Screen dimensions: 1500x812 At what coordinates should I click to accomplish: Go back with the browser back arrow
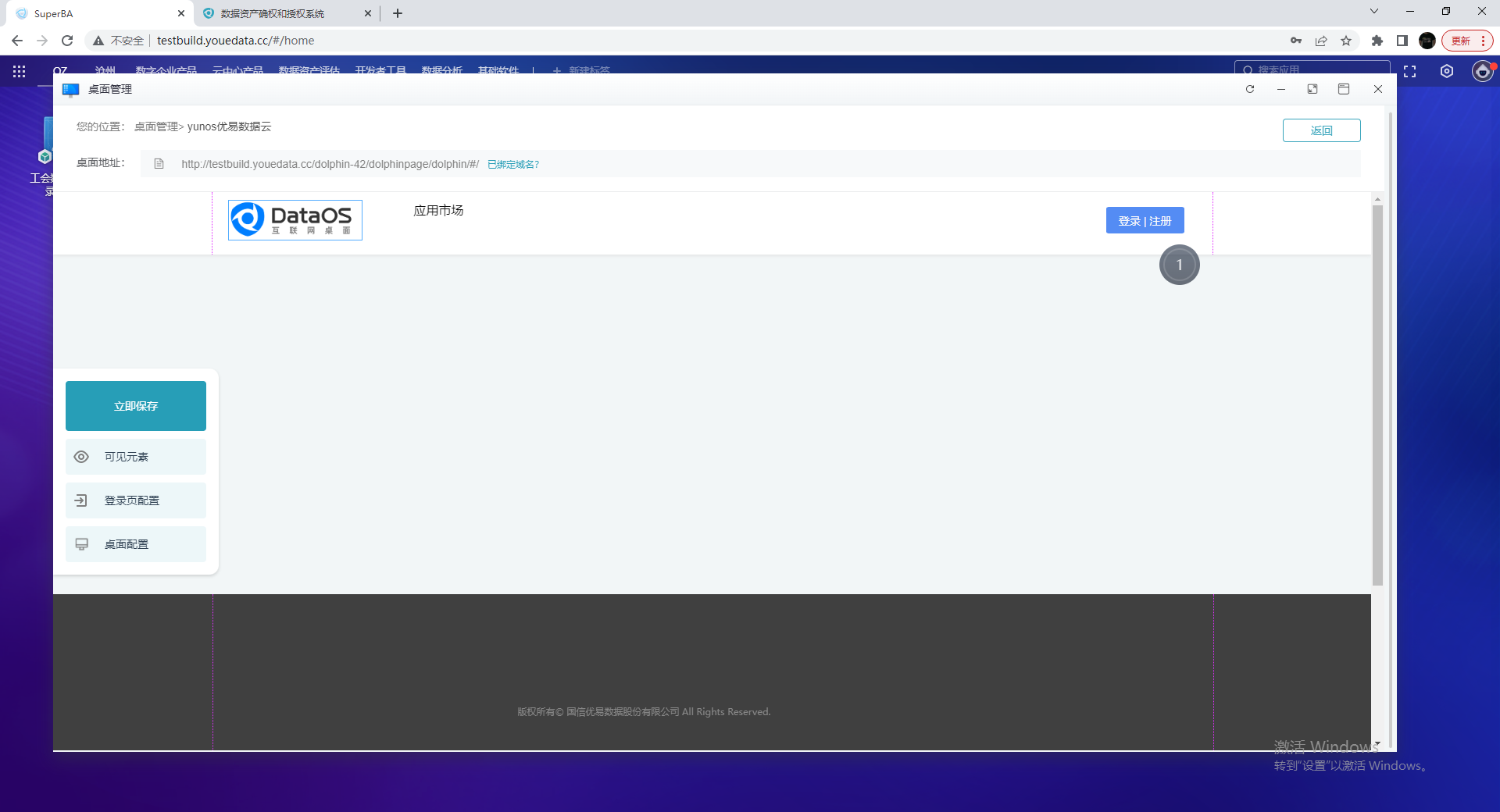click(17, 41)
